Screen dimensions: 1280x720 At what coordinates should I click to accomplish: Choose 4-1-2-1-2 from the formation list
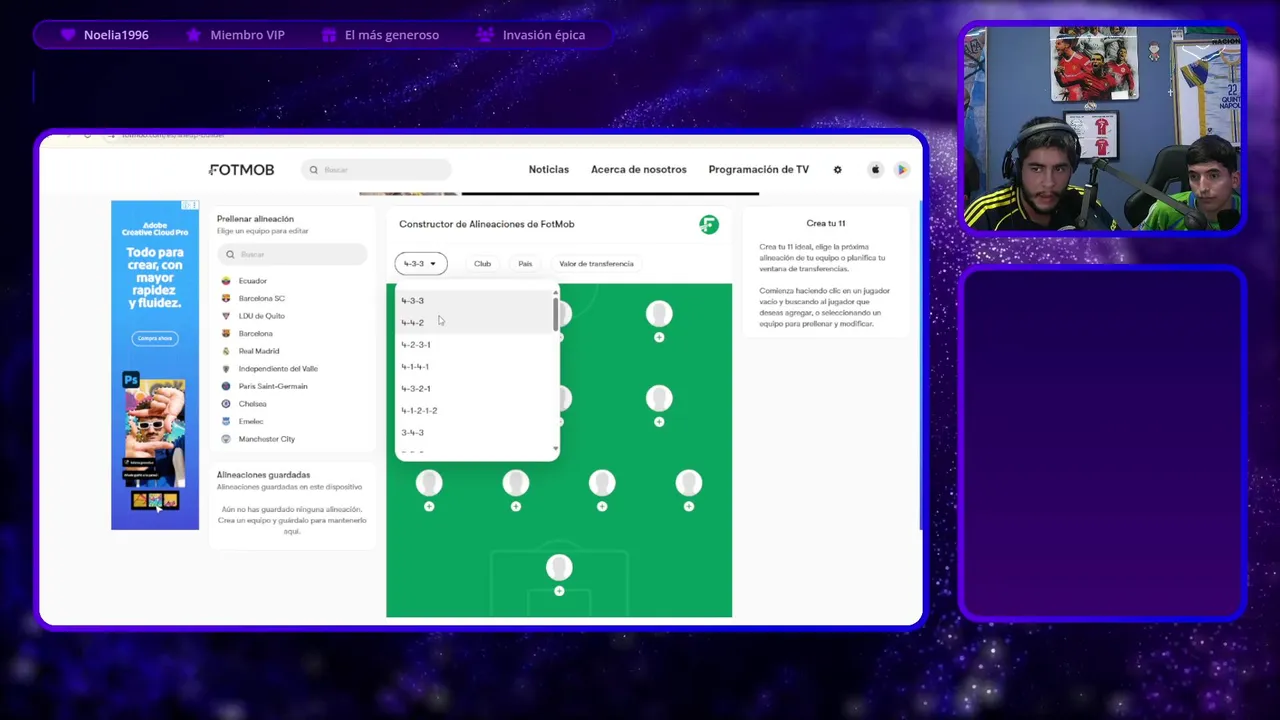475,411
